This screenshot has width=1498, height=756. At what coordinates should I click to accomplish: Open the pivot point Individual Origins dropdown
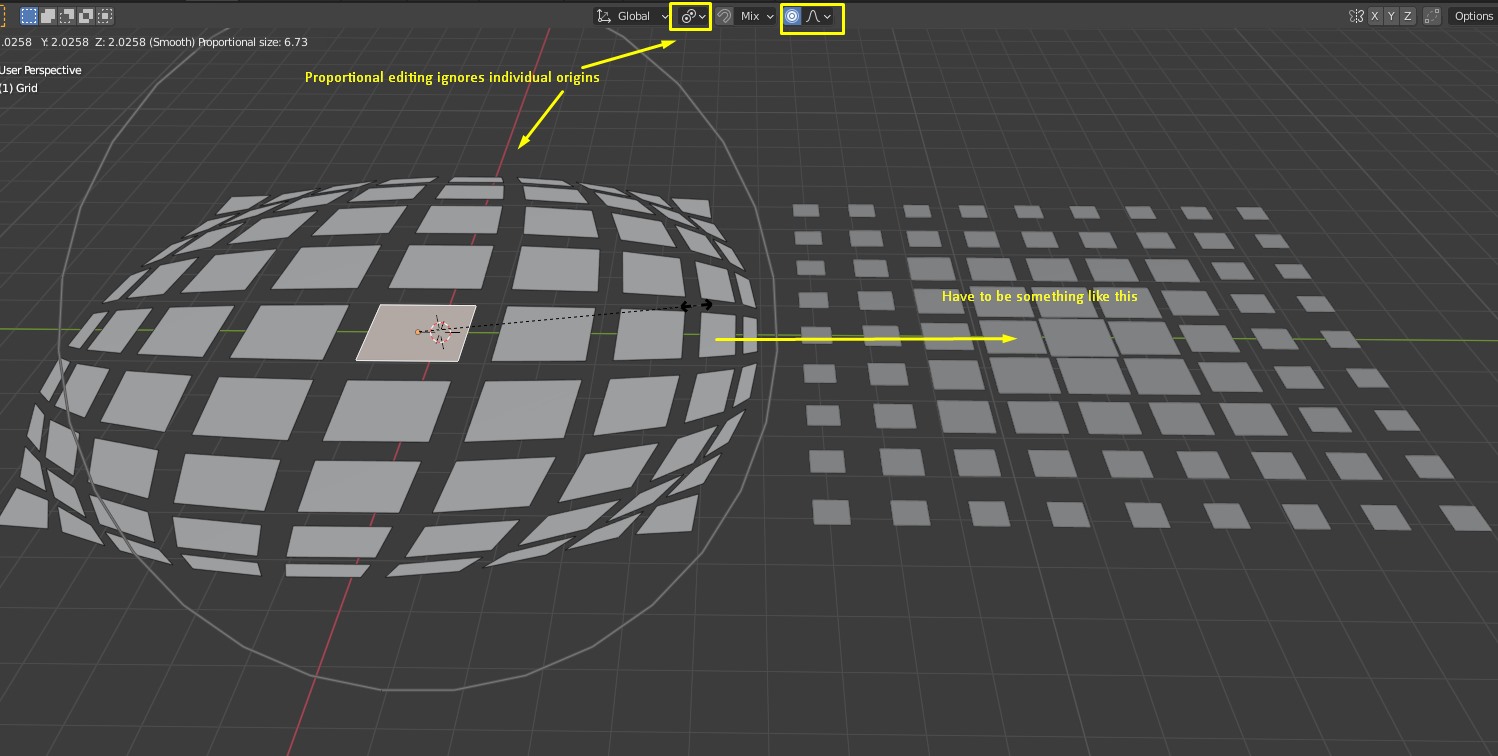click(x=692, y=16)
